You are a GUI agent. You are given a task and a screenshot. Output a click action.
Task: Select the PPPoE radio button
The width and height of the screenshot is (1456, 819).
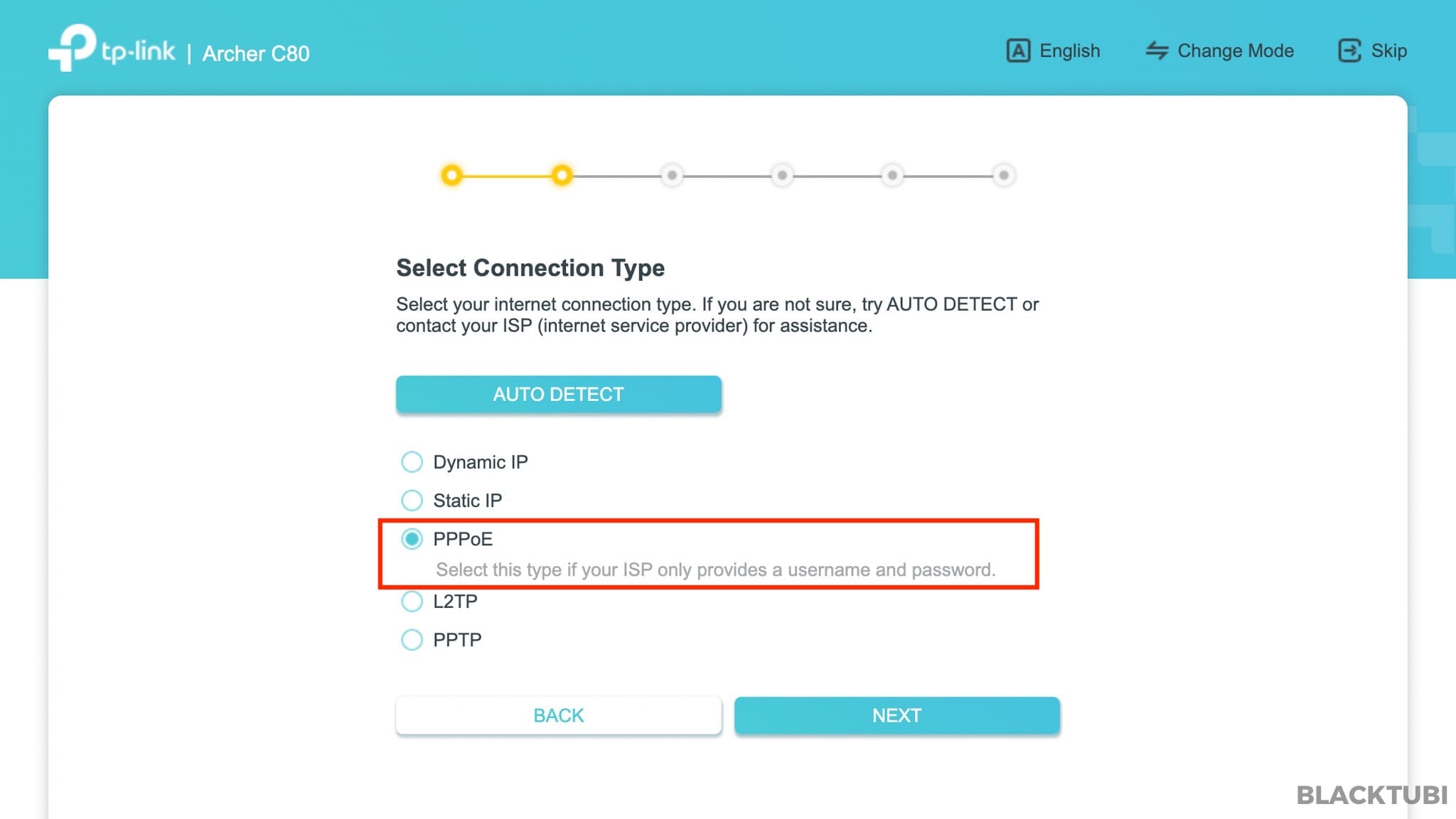412,539
